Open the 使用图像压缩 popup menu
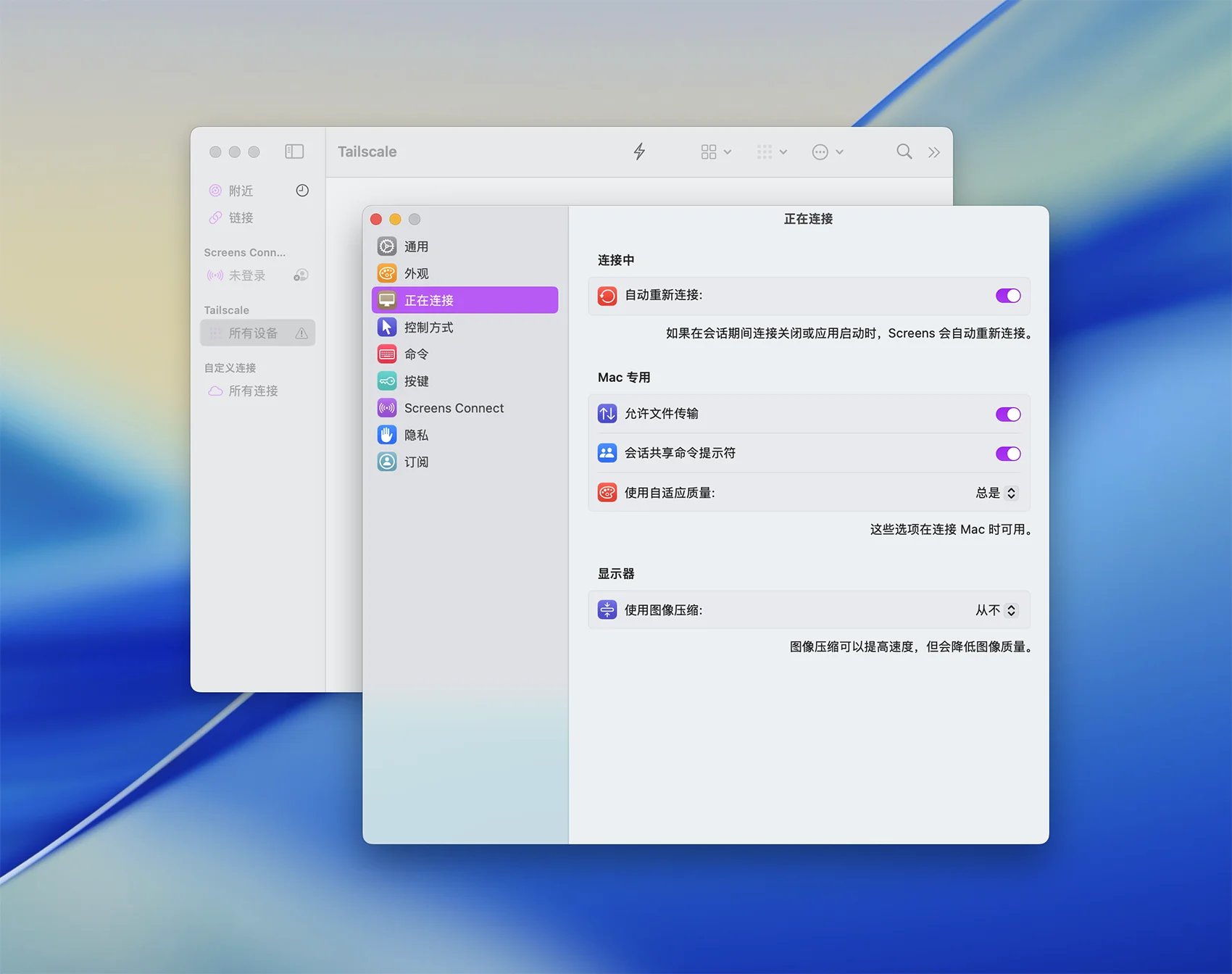 (x=997, y=610)
